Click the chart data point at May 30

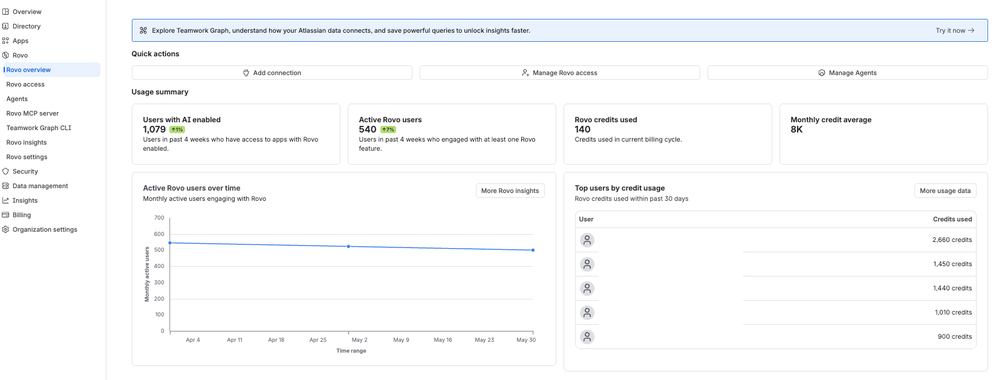click(533, 250)
